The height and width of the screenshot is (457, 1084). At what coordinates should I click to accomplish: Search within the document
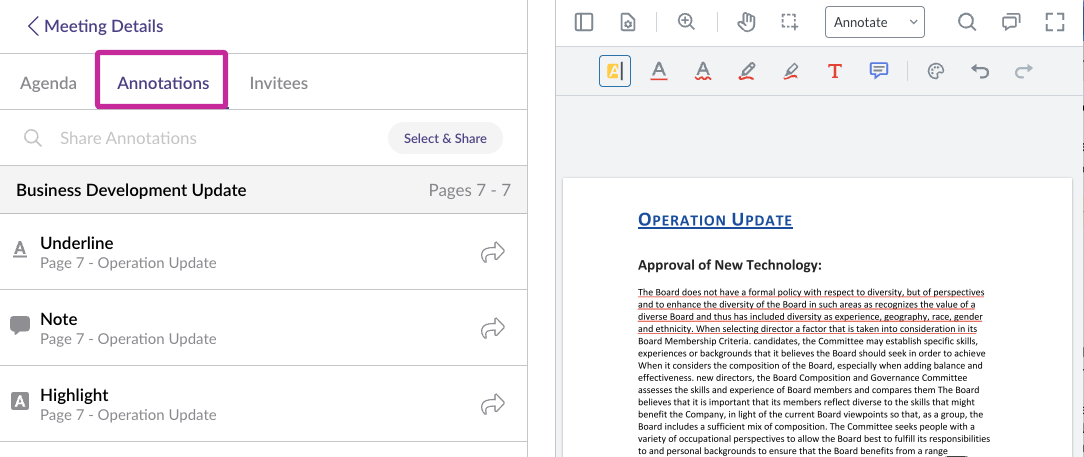tap(966, 22)
